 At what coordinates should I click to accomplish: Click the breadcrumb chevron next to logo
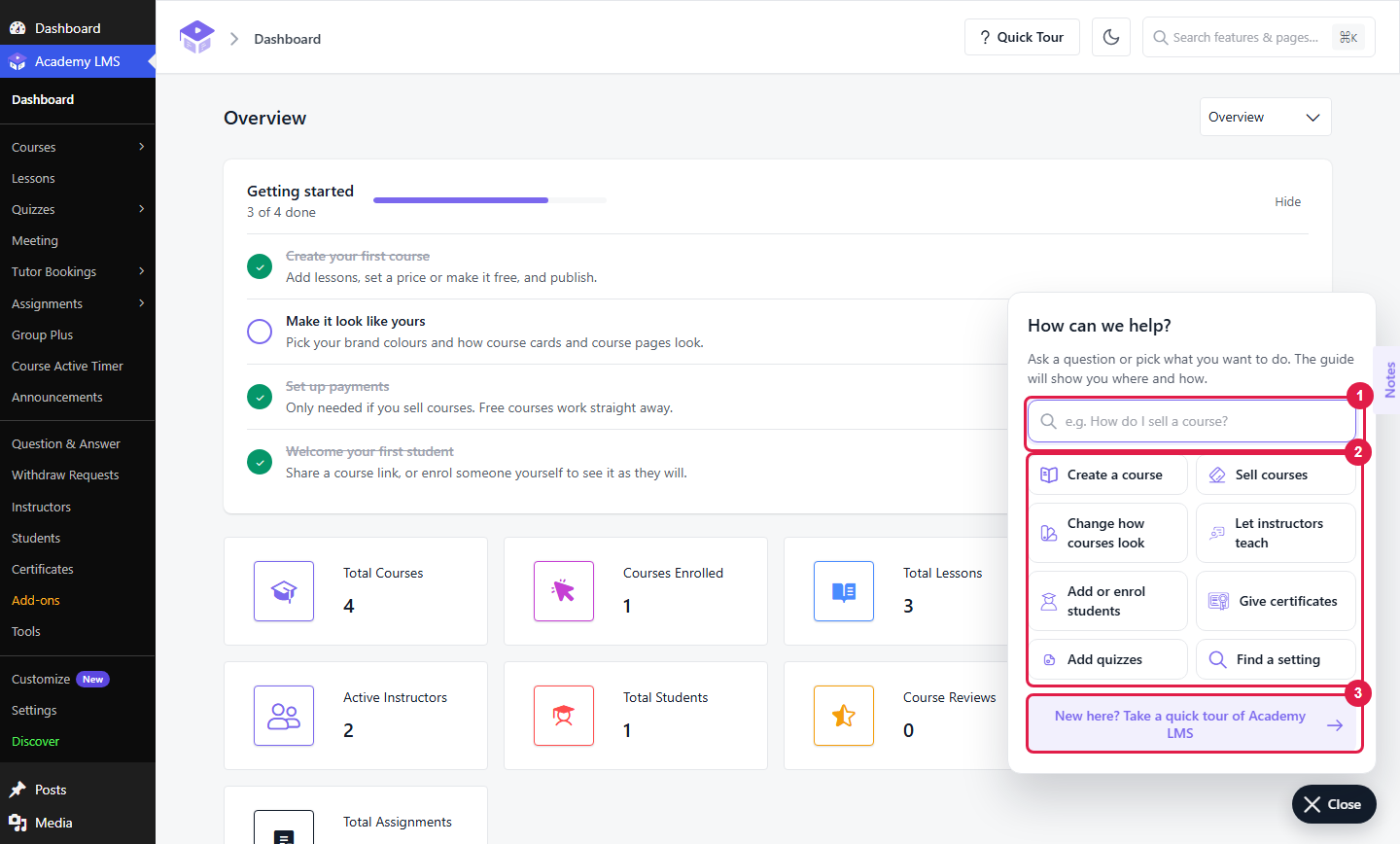pyautogui.click(x=234, y=39)
